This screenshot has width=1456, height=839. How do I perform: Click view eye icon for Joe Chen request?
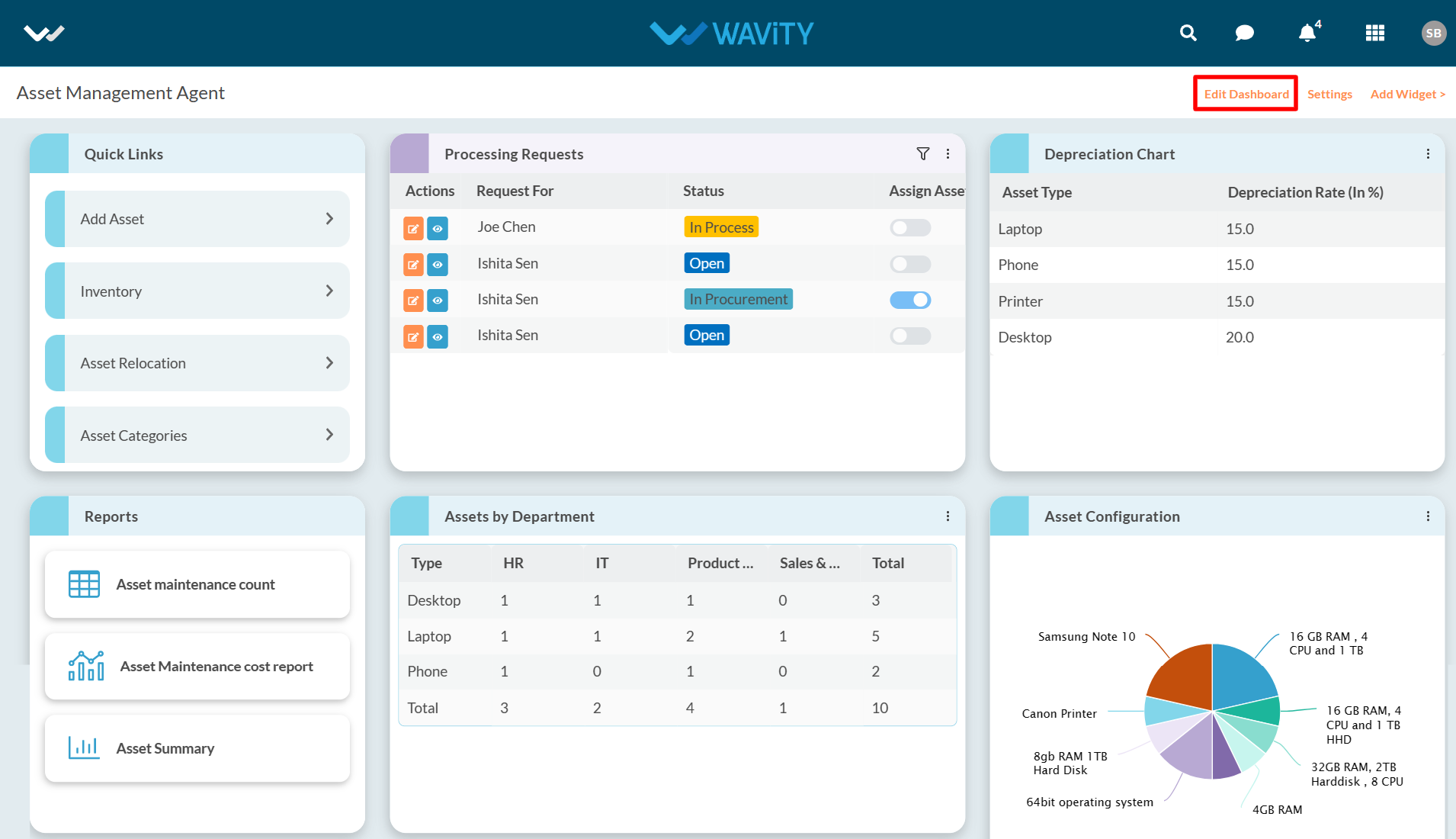(438, 228)
